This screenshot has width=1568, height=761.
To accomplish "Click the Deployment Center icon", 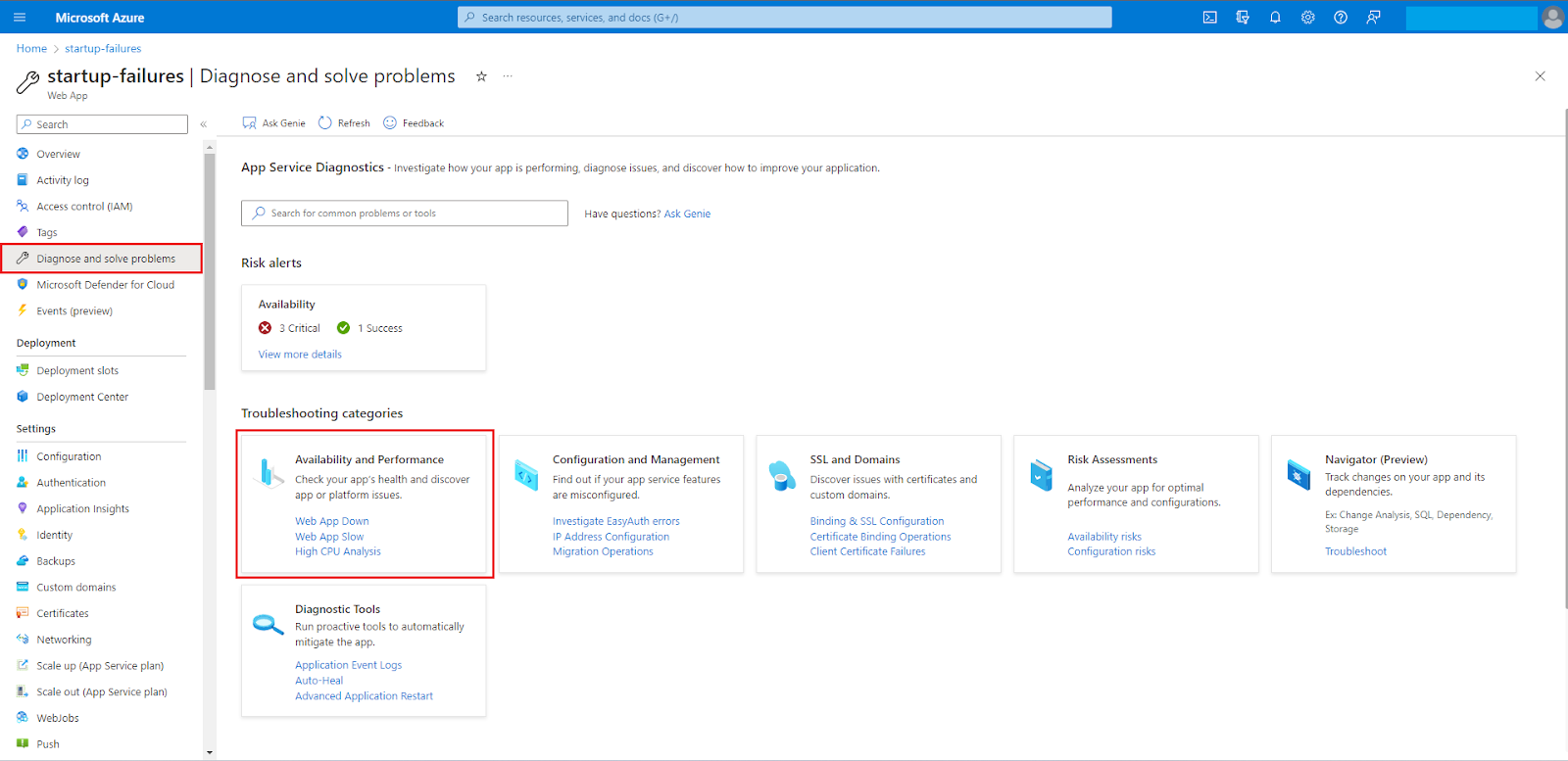I will [23, 397].
